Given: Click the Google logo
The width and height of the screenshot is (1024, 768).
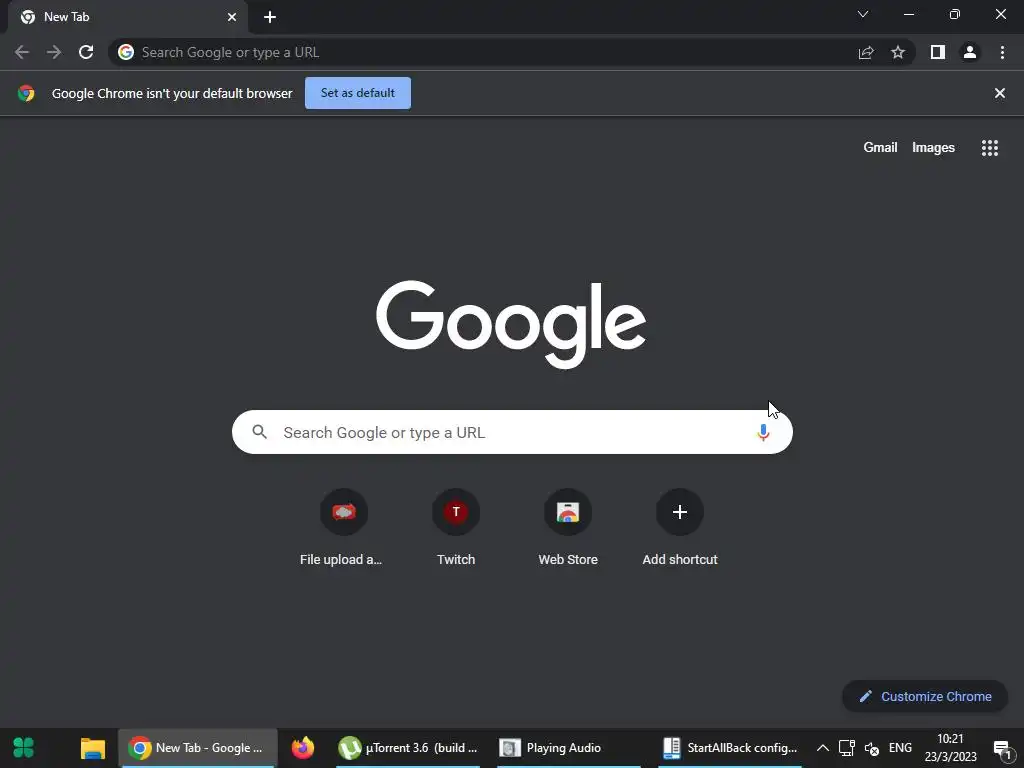Looking at the screenshot, I should click(x=511, y=324).
